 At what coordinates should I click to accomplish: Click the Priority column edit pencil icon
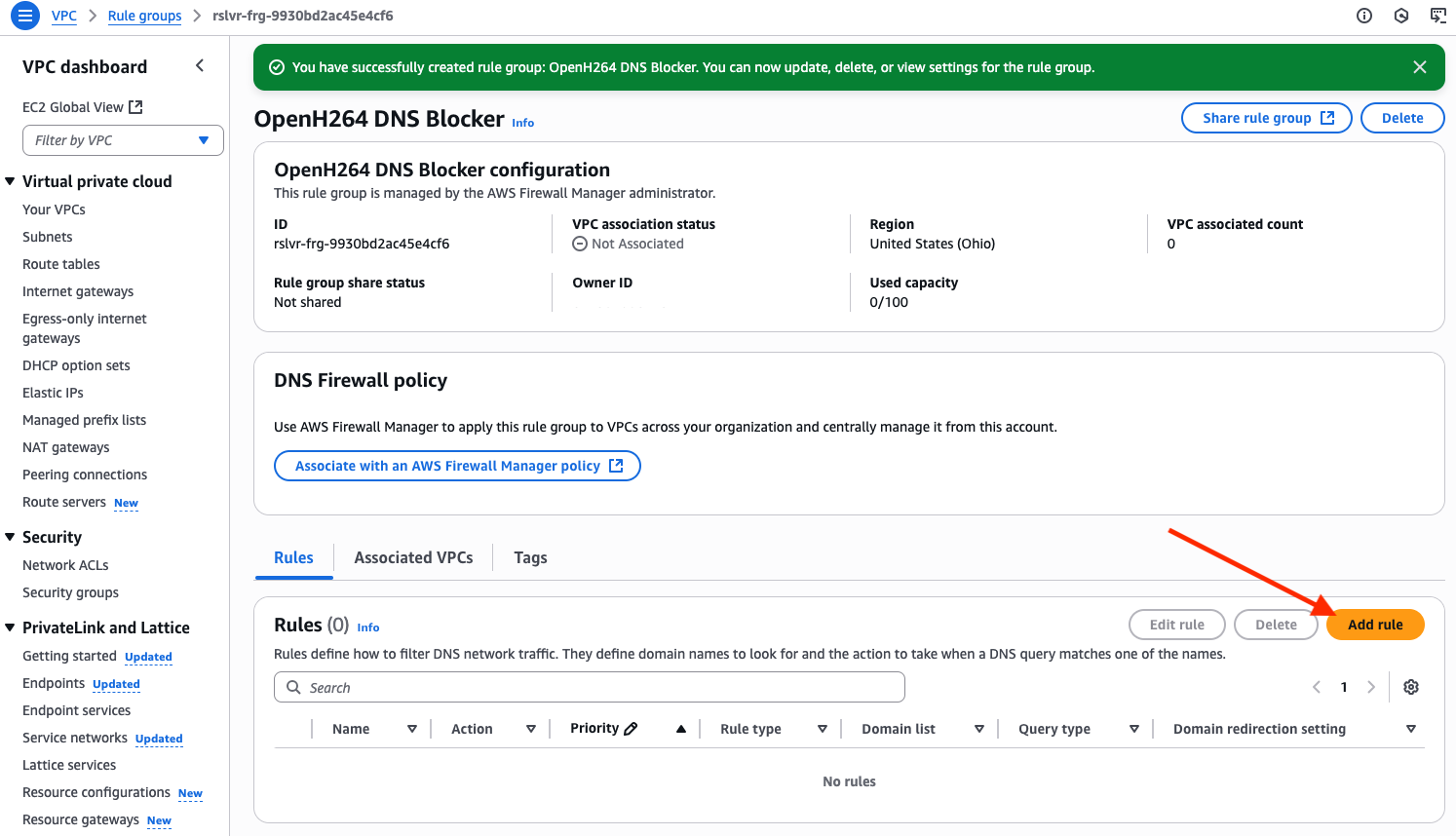pos(631,729)
